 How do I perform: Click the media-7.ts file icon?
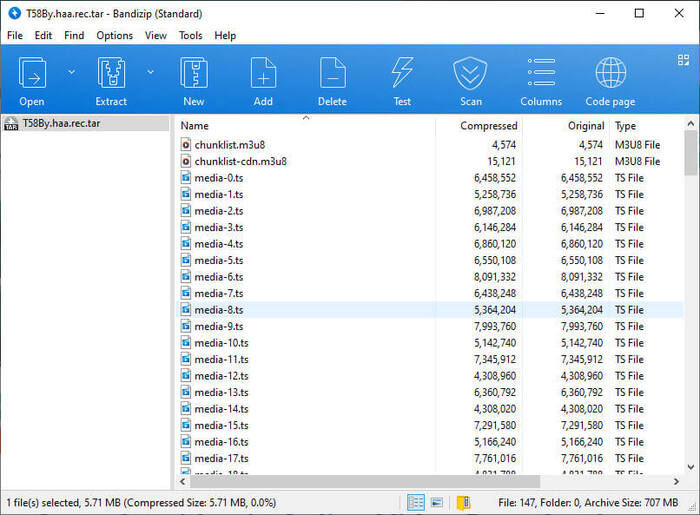[x=186, y=293]
